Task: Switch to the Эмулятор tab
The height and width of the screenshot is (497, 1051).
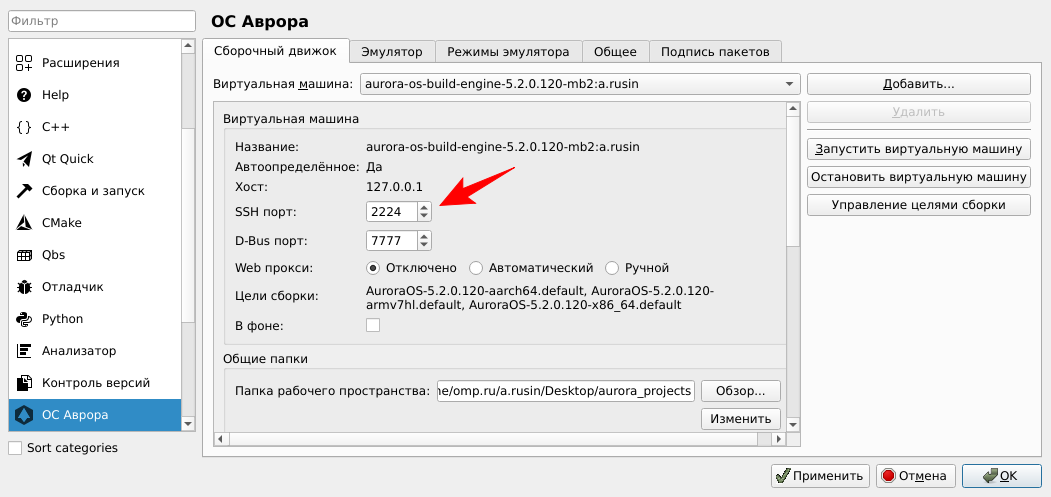Action: coord(392,51)
